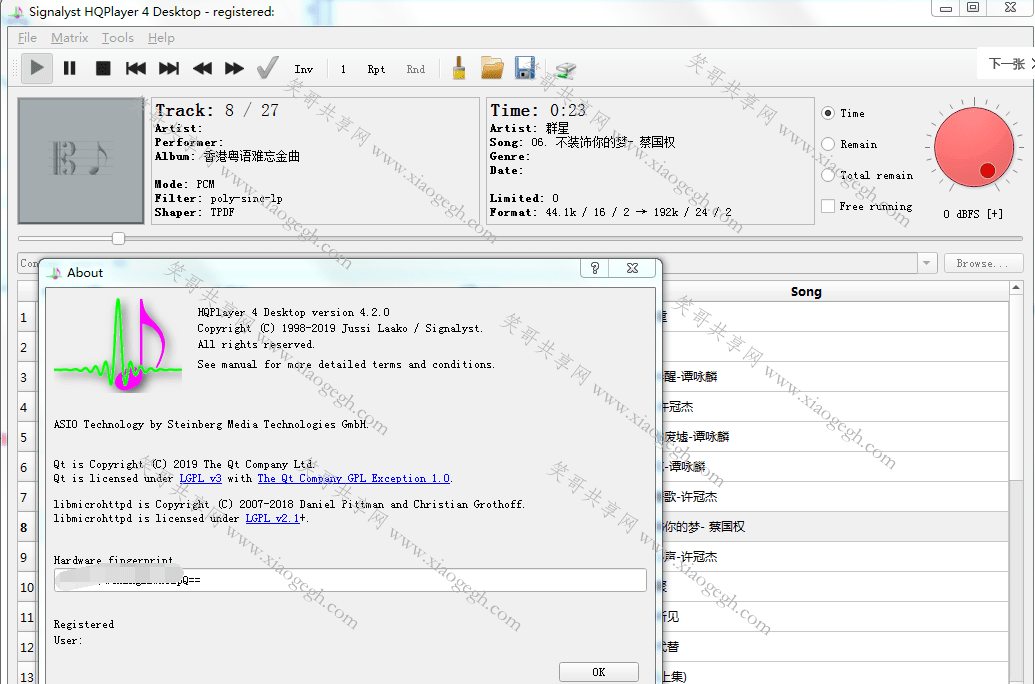
Task: Rewind the current song
Action: click(202, 68)
